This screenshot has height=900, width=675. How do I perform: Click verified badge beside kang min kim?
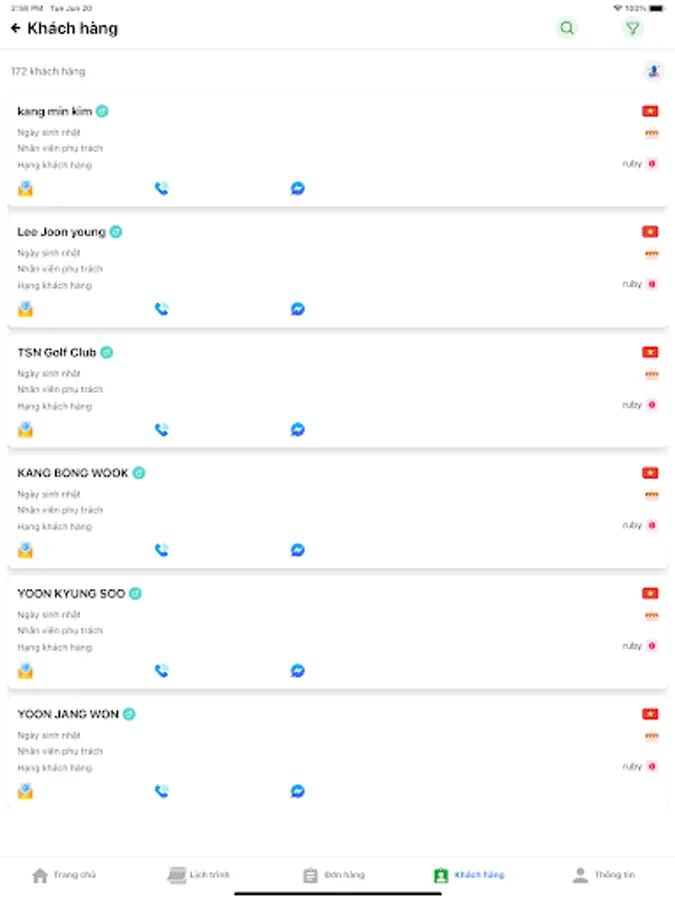(x=102, y=111)
